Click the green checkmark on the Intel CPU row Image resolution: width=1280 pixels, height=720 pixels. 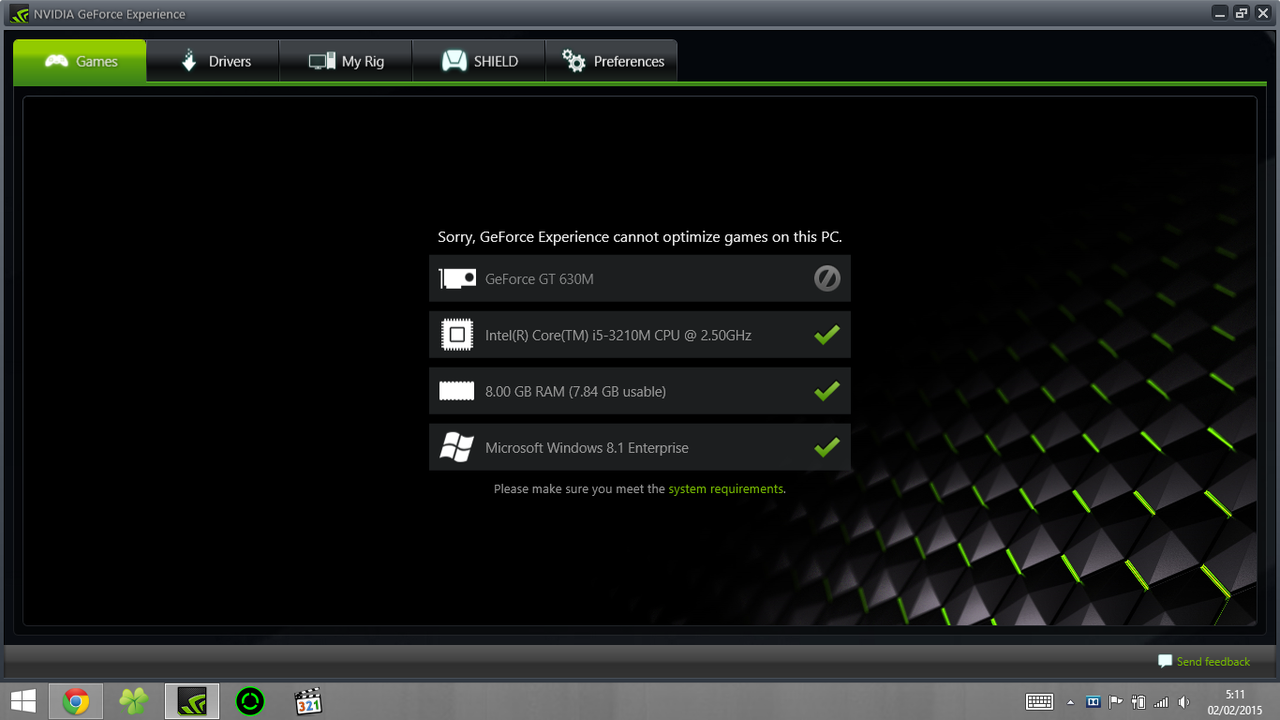tap(827, 335)
